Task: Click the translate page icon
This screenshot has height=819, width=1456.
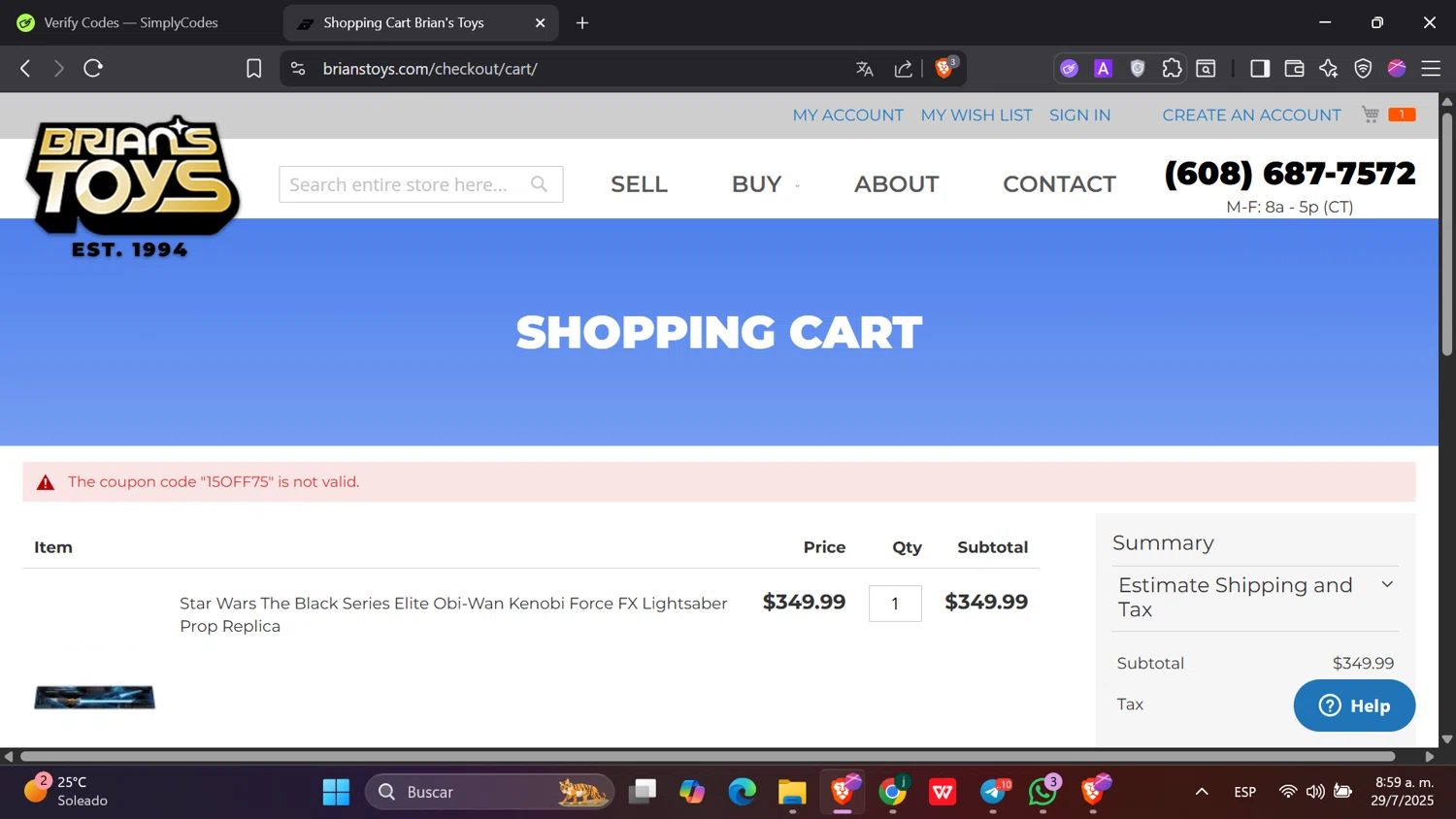Action: tap(865, 69)
